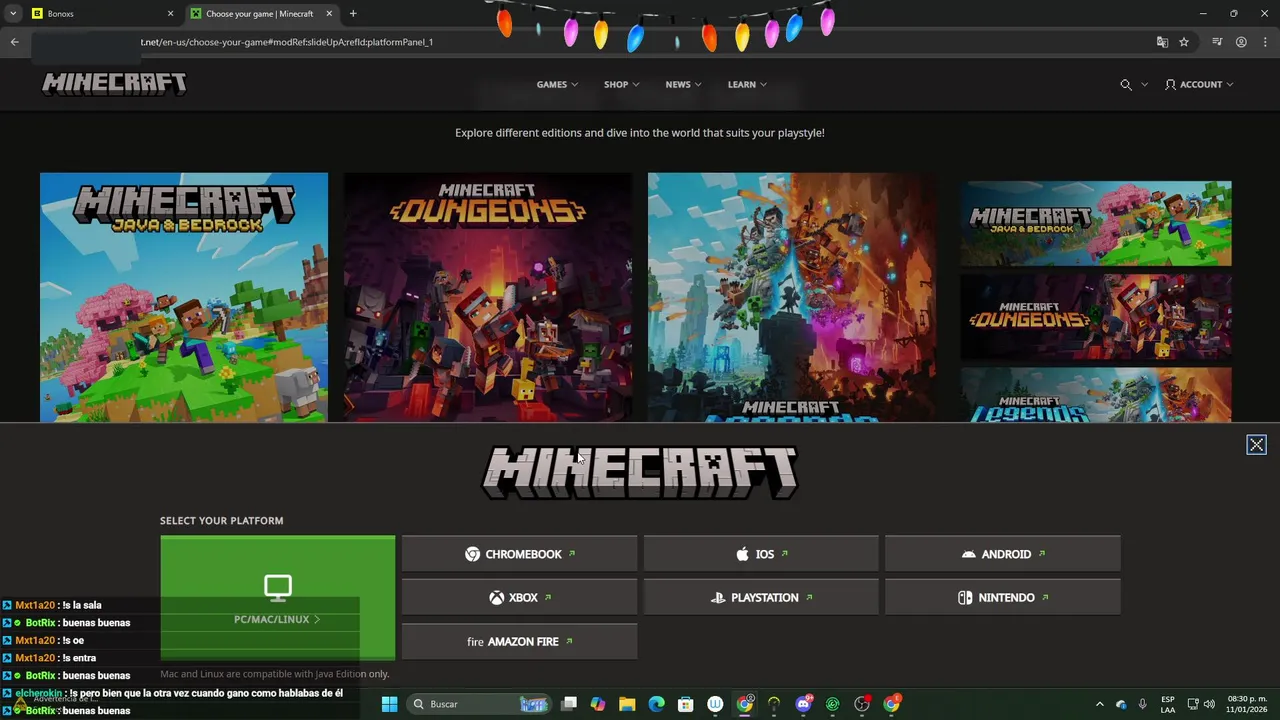1280x720 pixels.
Task: Click the browser address bar URL
Action: 286,42
